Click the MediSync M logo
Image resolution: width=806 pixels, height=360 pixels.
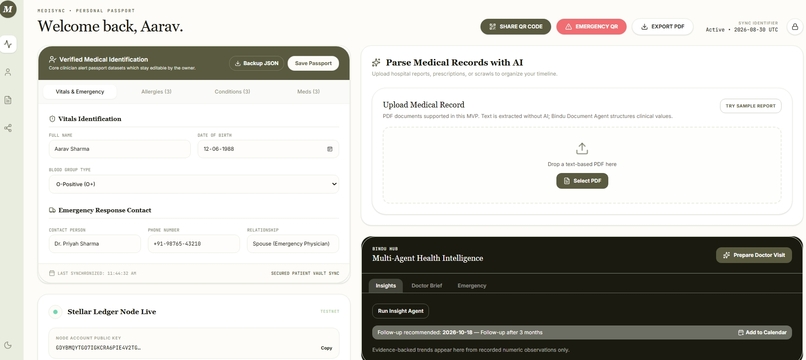click(x=8, y=9)
